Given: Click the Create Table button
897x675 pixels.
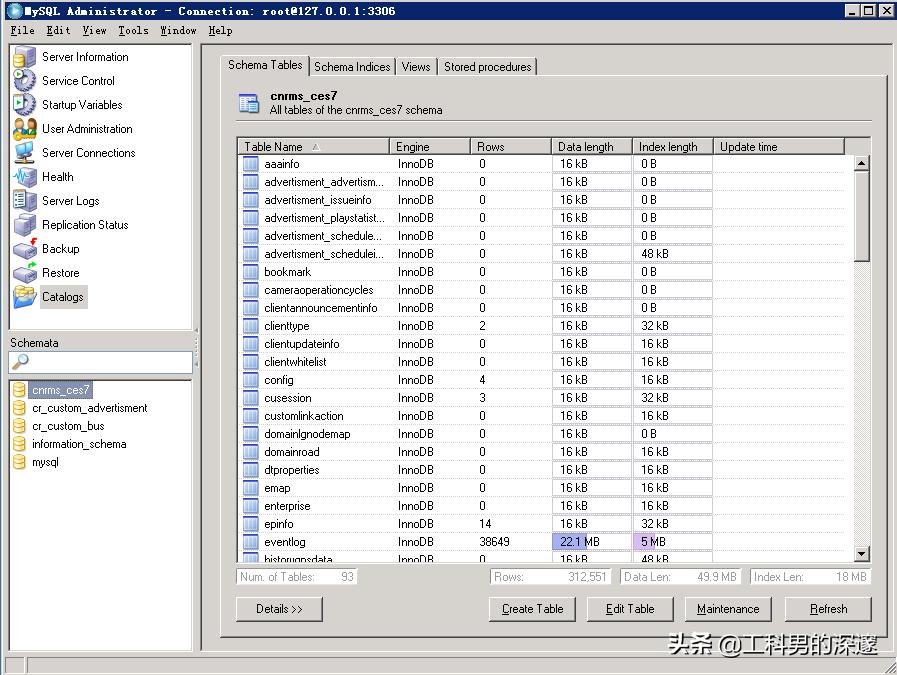Looking at the screenshot, I should click(x=532, y=609).
